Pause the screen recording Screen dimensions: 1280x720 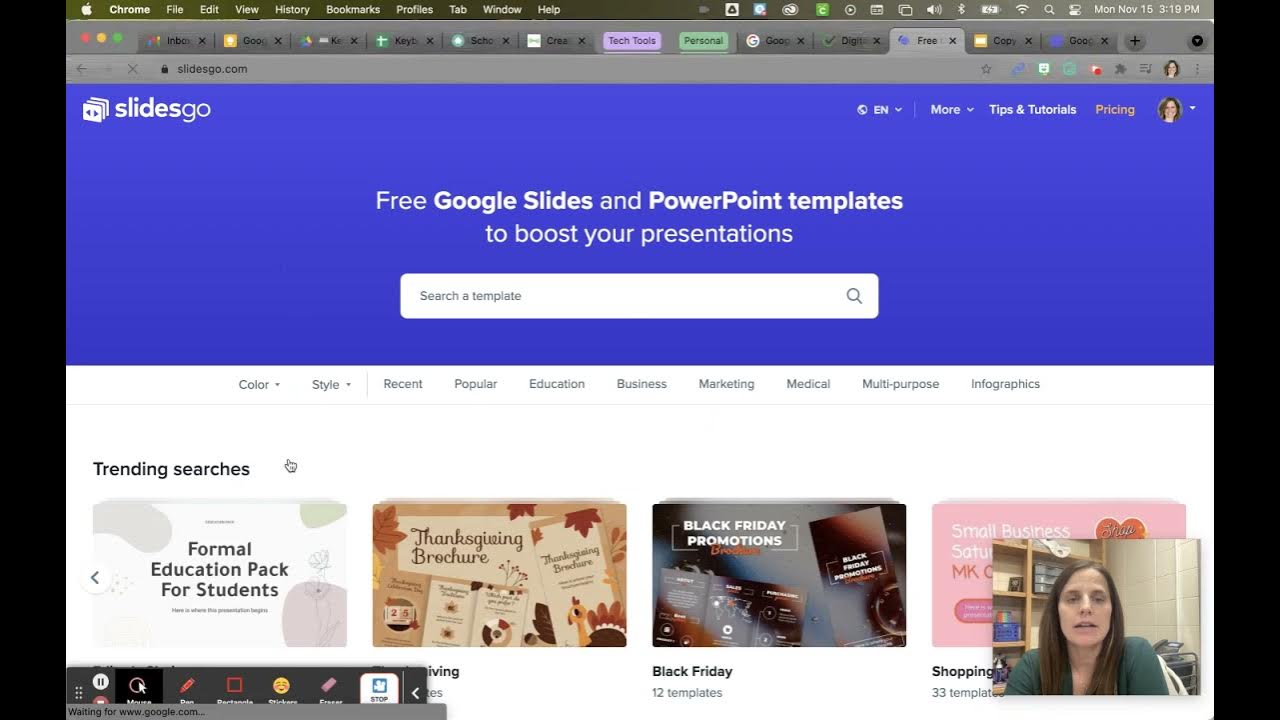[100, 682]
